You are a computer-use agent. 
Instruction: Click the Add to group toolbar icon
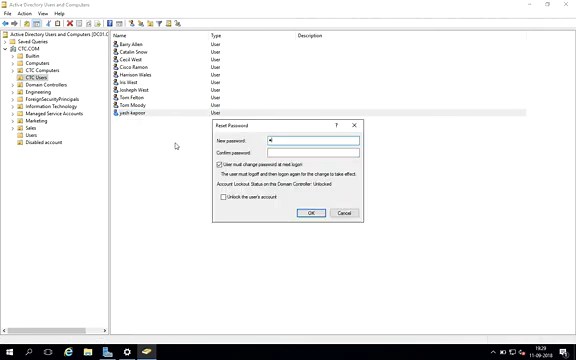178,24
